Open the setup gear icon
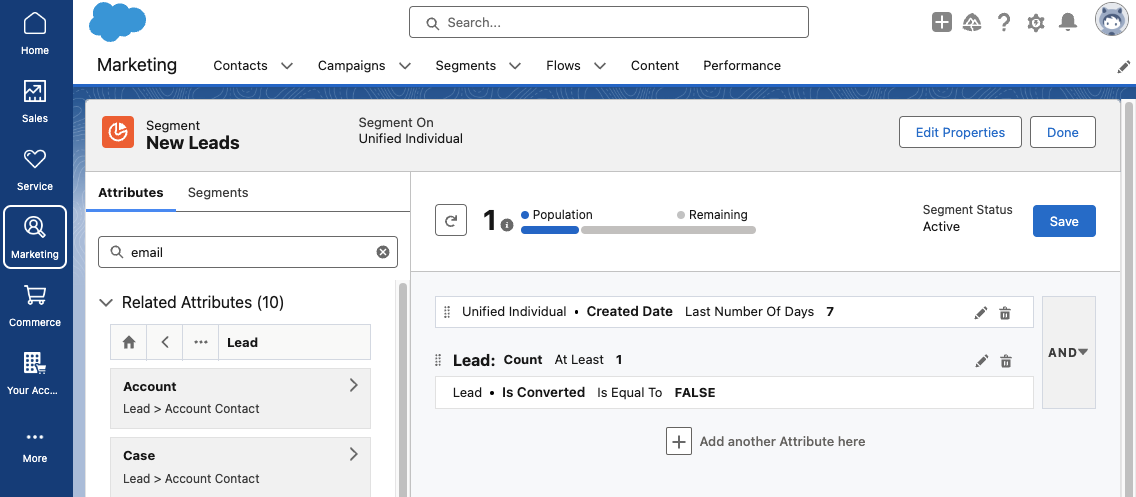The height and width of the screenshot is (497, 1136). [1036, 22]
